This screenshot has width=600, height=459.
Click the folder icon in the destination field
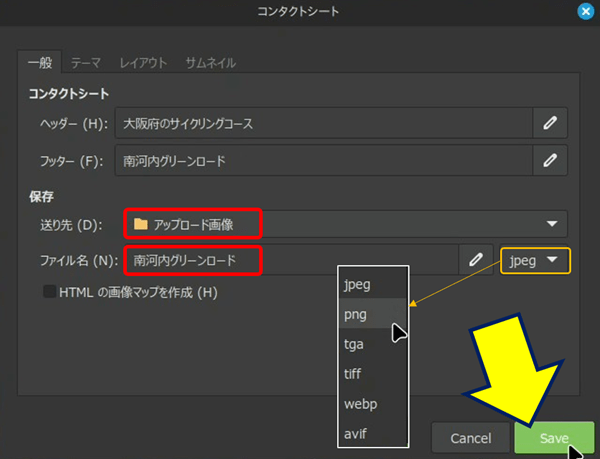click(x=141, y=224)
